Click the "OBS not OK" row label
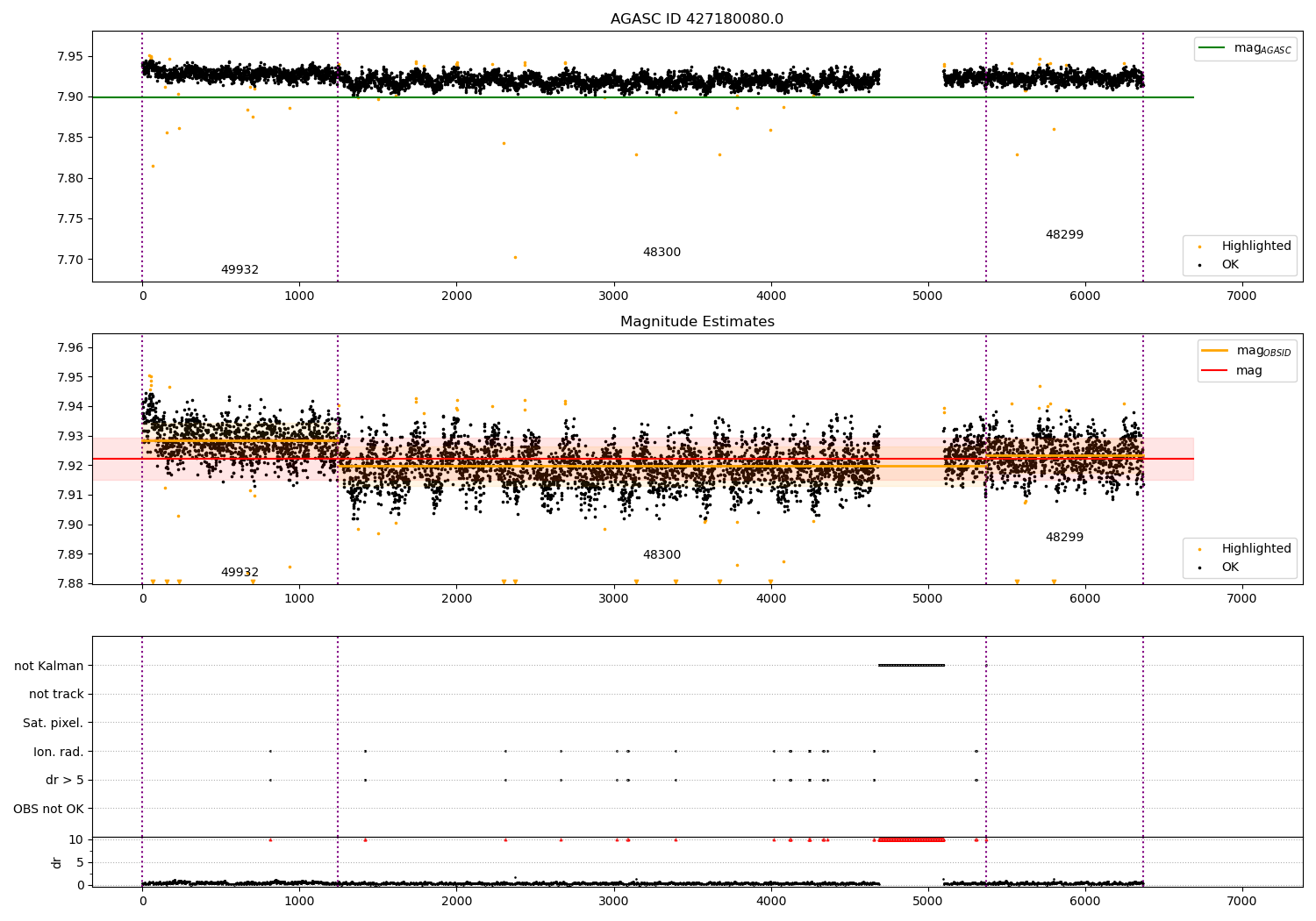 click(49, 809)
